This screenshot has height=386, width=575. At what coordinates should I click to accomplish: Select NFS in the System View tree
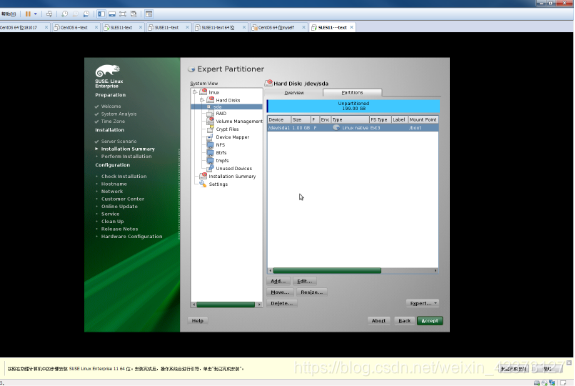220,145
